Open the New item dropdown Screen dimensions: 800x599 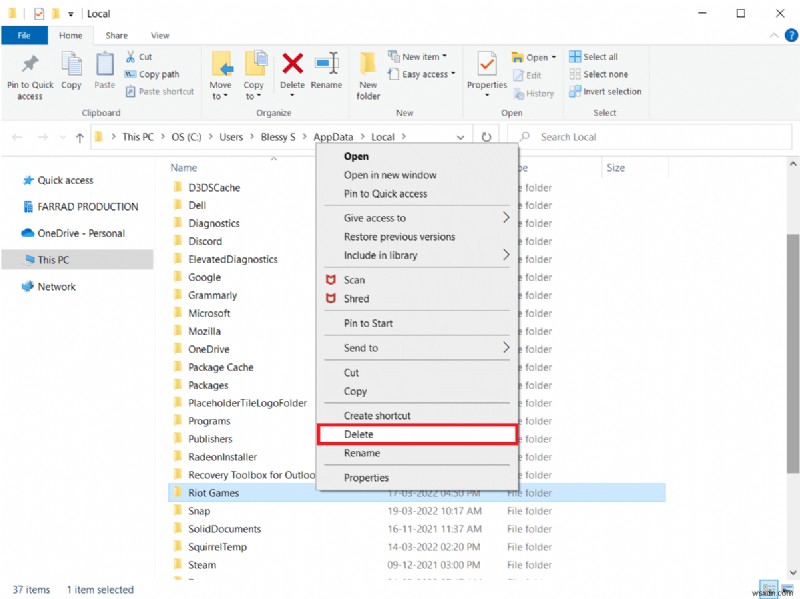pos(421,57)
